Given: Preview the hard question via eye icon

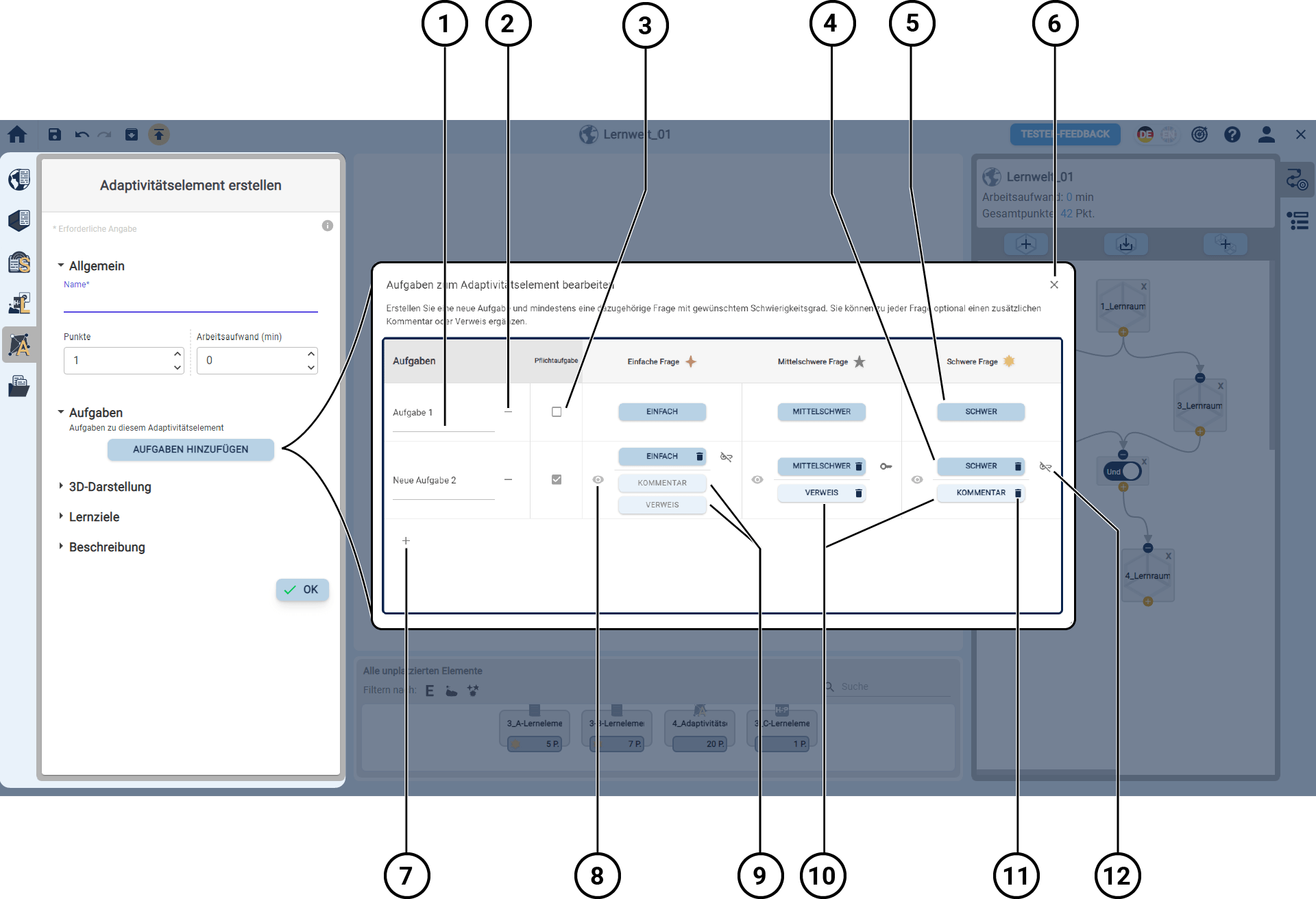Looking at the screenshot, I should coord(917,479).
